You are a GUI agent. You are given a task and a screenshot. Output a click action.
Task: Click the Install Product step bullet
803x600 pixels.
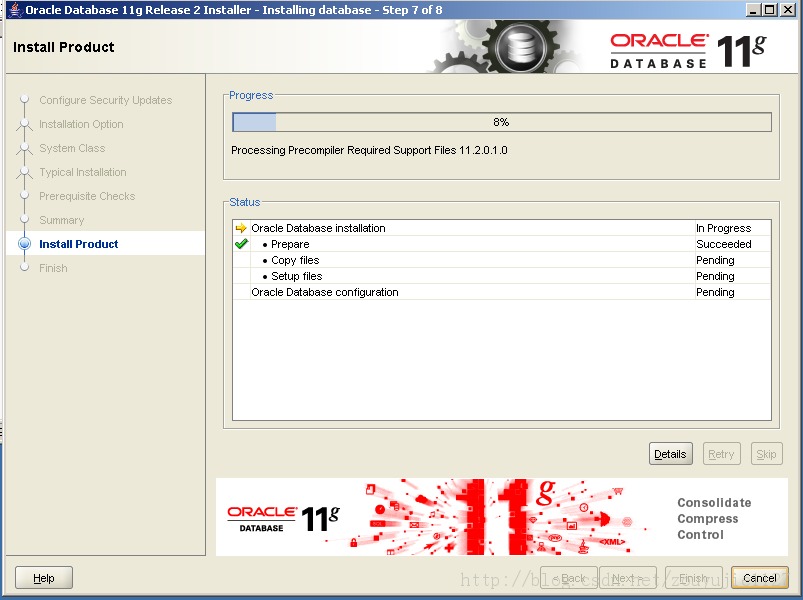click(x=25, y=244)
